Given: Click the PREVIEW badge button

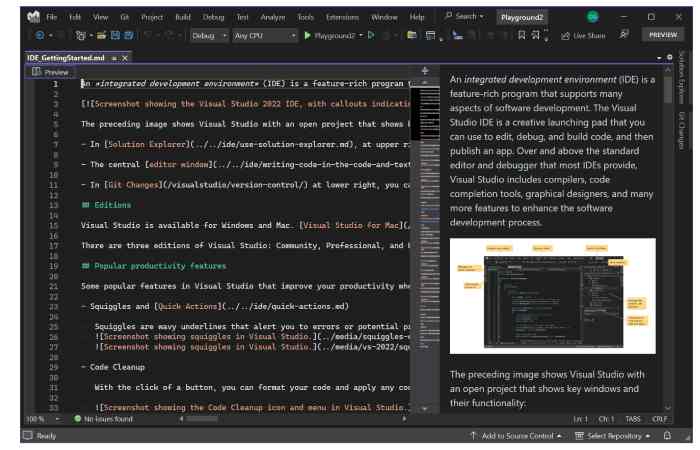Looking at the screenshot, I should click(663, 35).
